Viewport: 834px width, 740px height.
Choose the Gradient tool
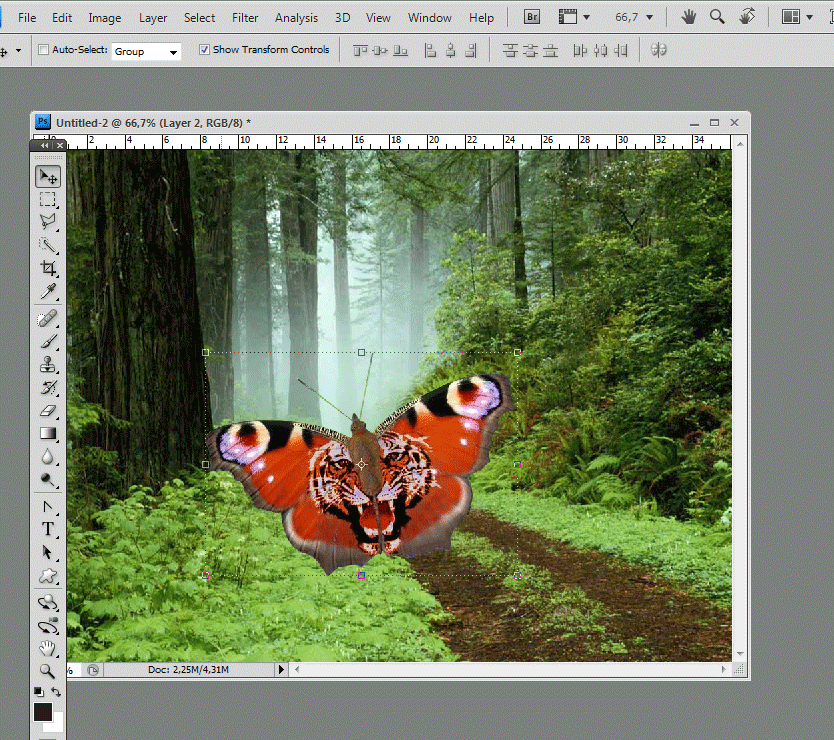[x=48, y=434]
